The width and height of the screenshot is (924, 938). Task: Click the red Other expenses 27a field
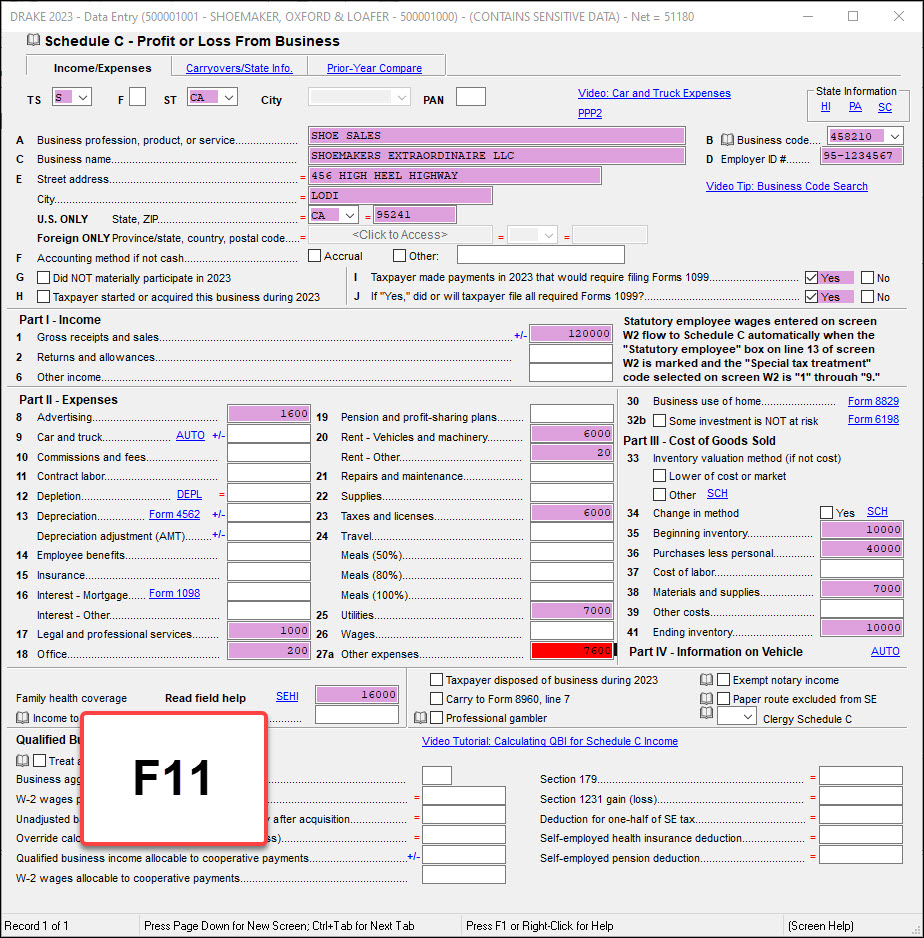572,651
